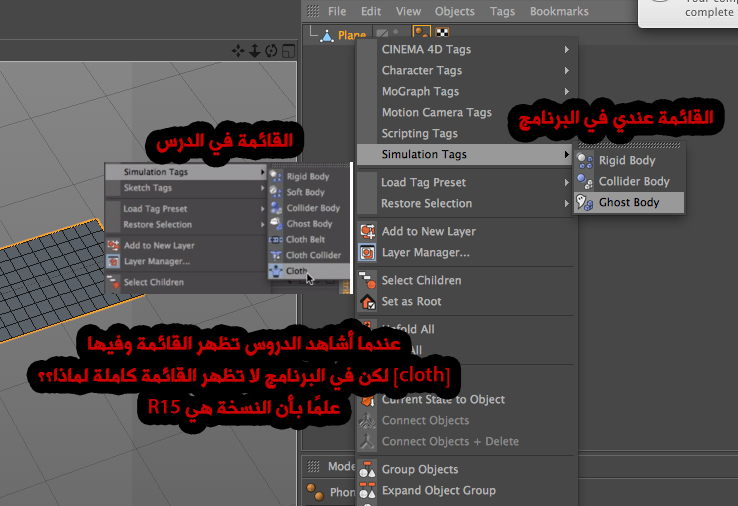Viewport: 738px width, 506px height.
Task: Select the Plane object in the tree
Action: point(352,35)
